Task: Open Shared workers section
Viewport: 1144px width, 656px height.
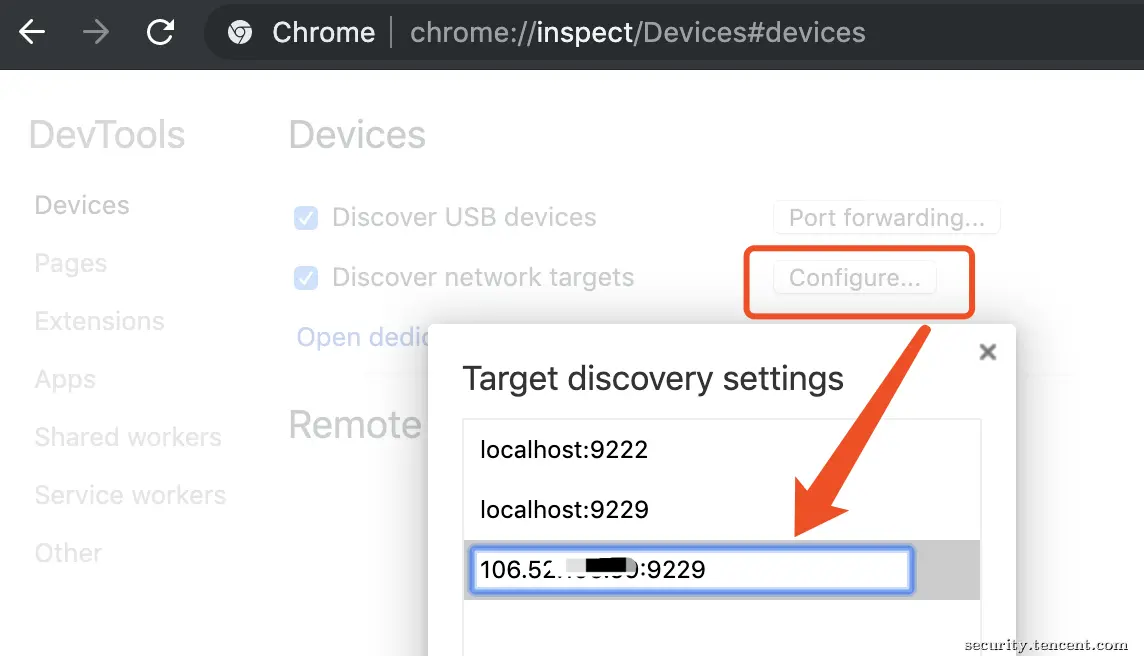Action: tap(128, 437)
